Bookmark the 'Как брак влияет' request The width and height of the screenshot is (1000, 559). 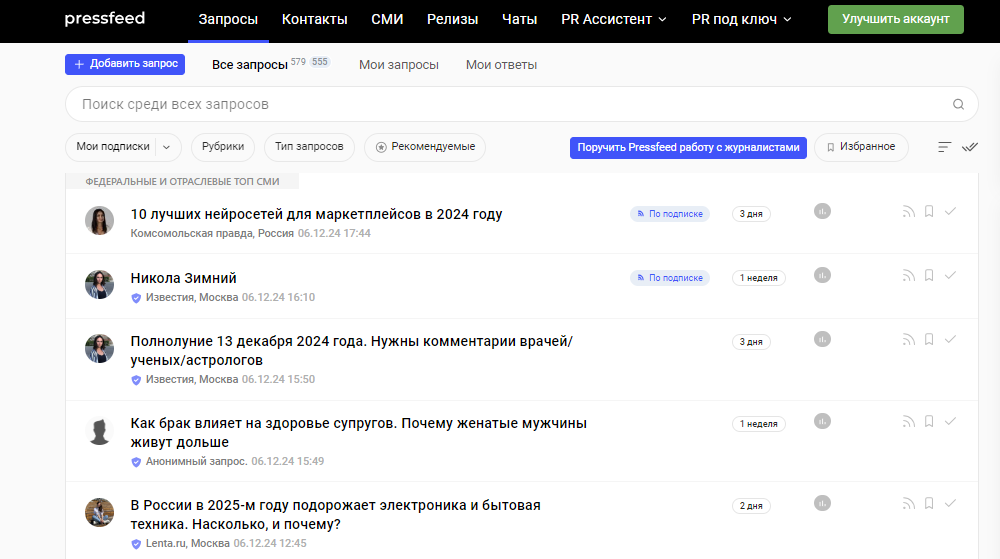(929, 422)
